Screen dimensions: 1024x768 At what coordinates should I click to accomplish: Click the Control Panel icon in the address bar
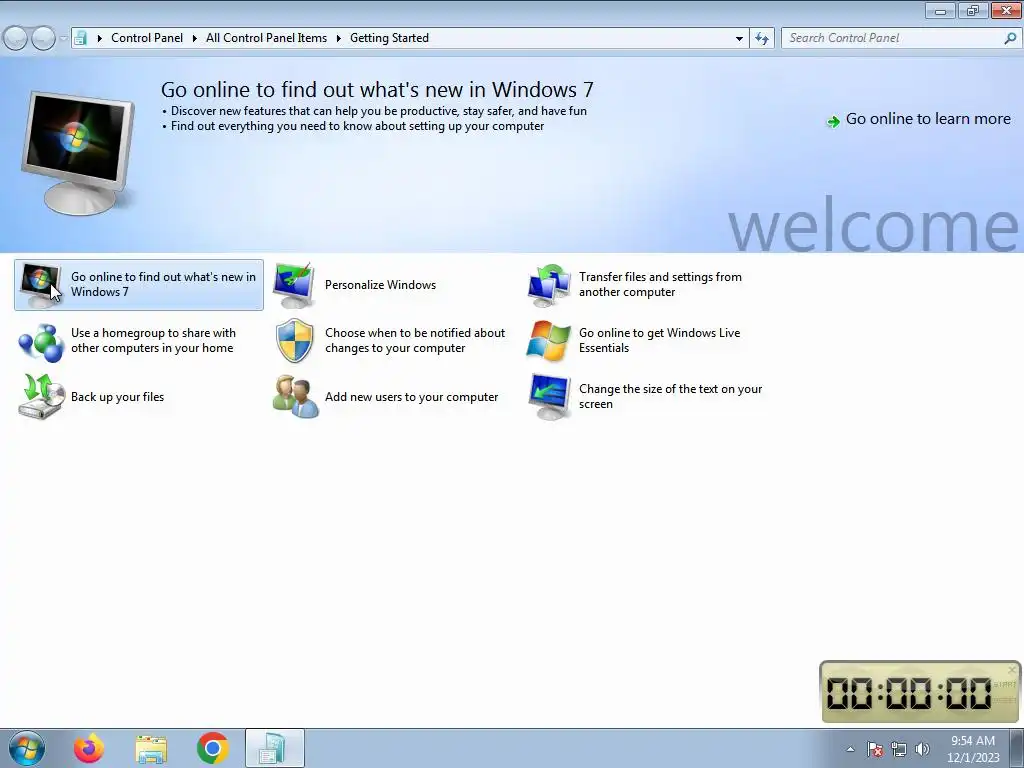pyautogui.click(x=80, y=38)
